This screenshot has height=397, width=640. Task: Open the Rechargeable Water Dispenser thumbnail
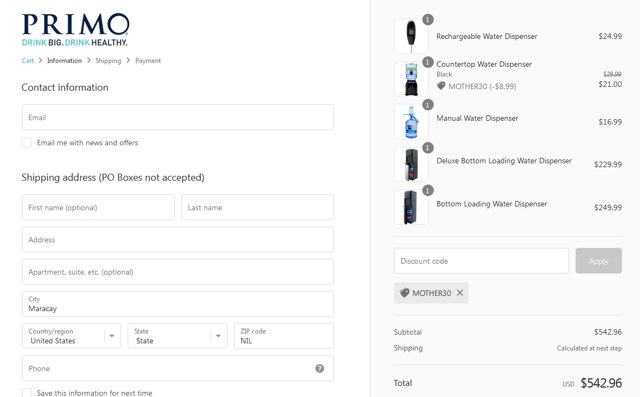coord(411,36)
